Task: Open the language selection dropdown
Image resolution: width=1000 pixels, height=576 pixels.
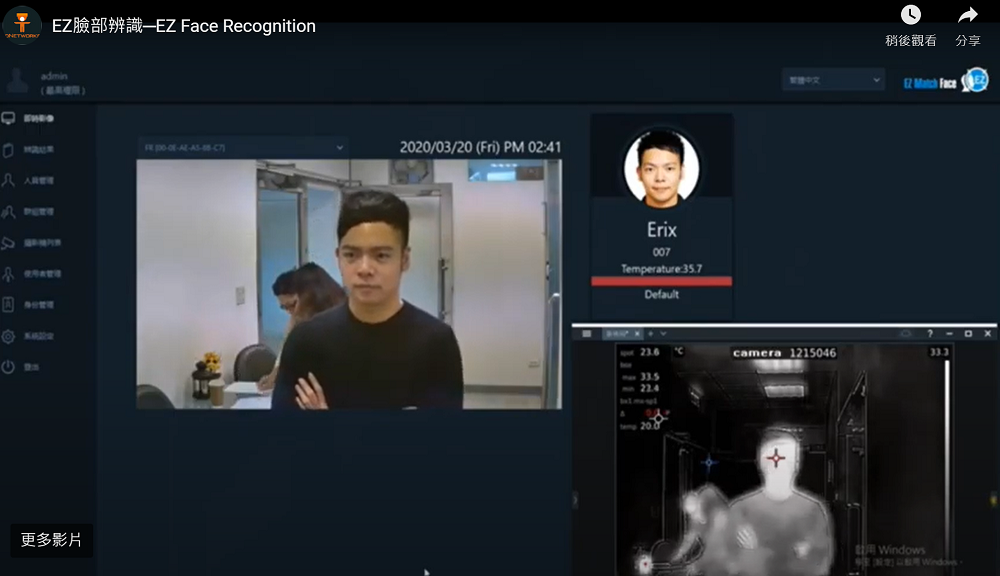Action: click(x=833, y=80)
